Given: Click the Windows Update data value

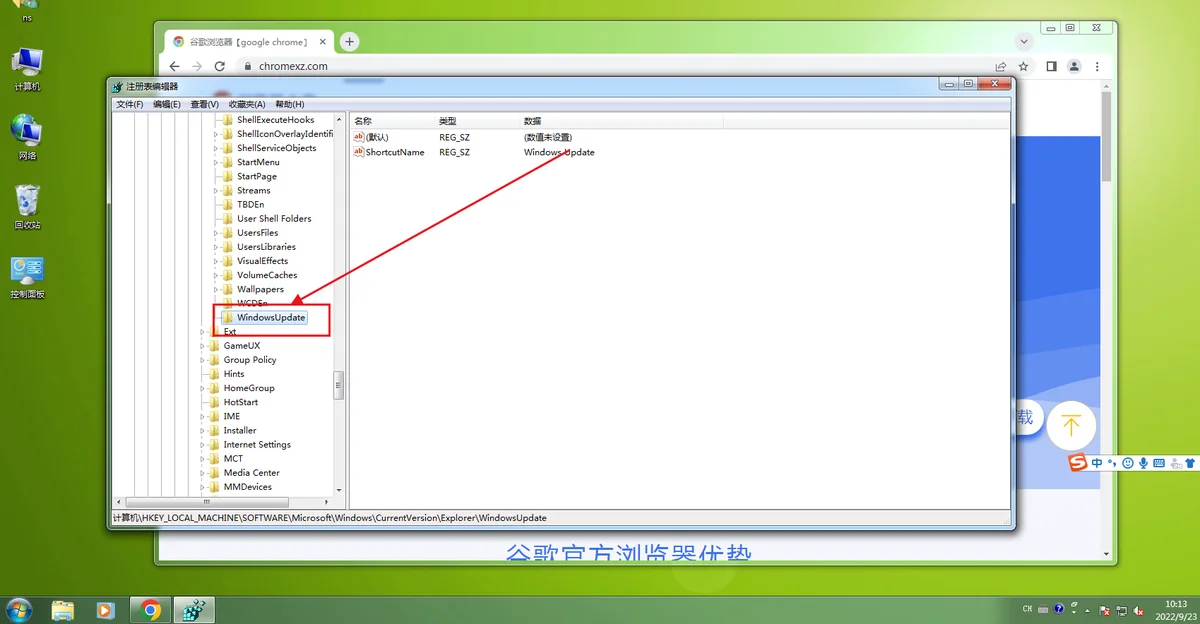Looking at the screenshot, I should (x=559, y=152).
